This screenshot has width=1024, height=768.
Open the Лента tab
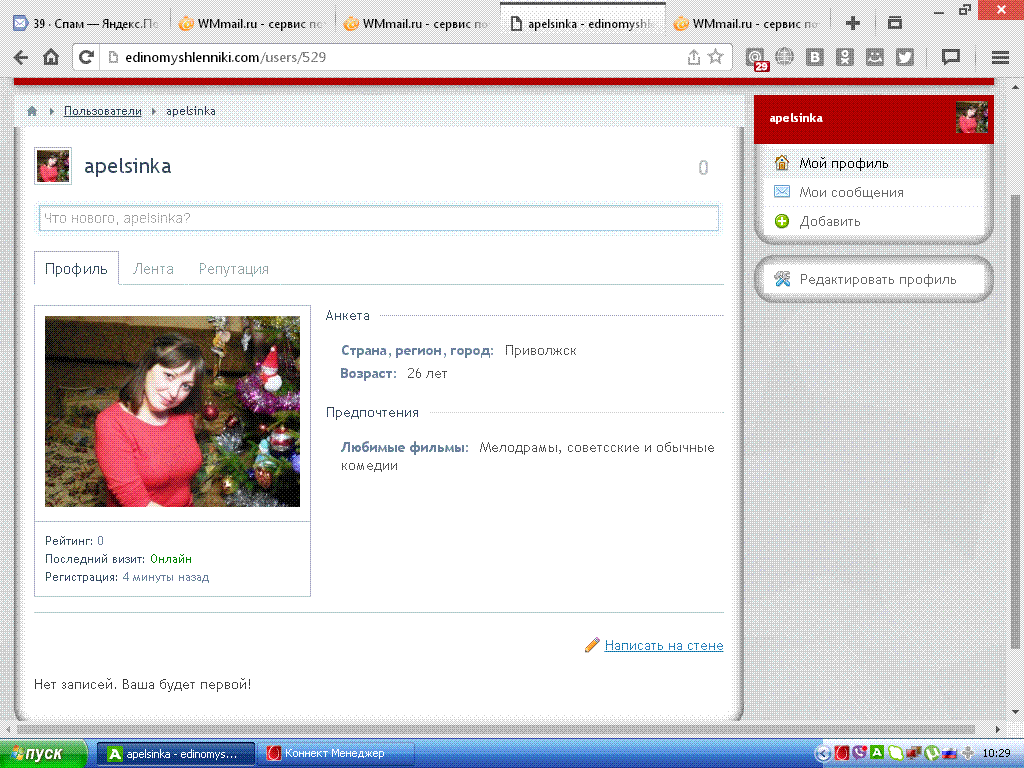[x=153, y=268]
